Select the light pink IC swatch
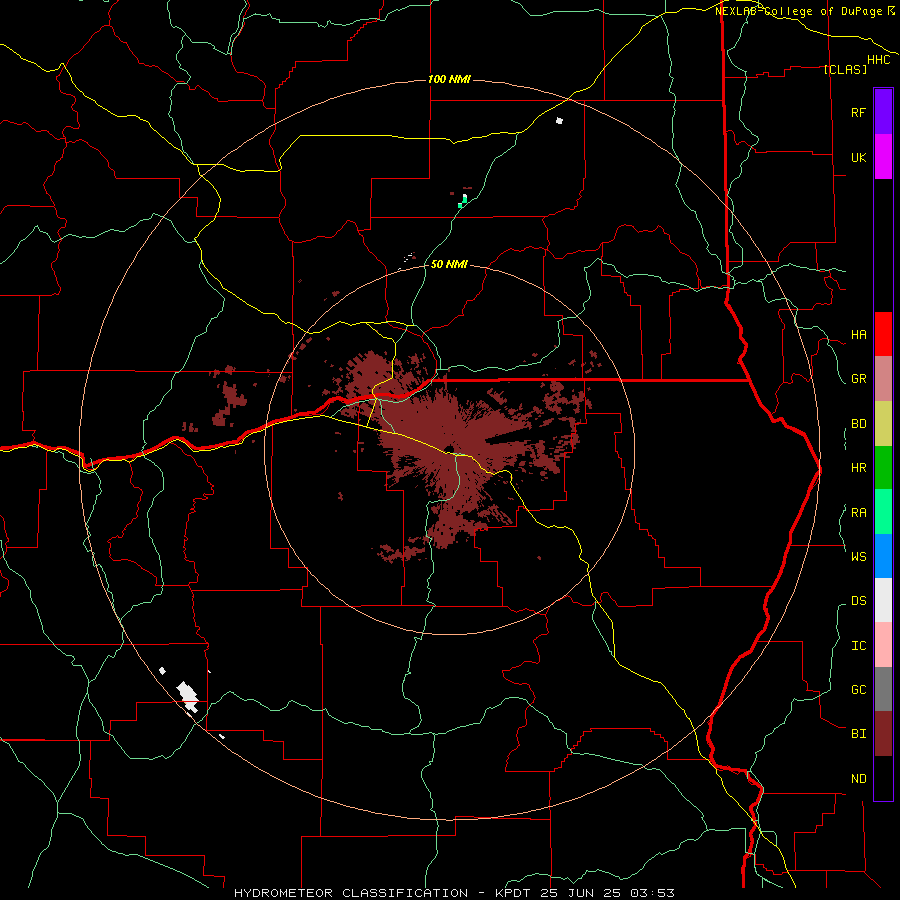The width and height of the screenshot is (900, 900). [x=883, y=645]
